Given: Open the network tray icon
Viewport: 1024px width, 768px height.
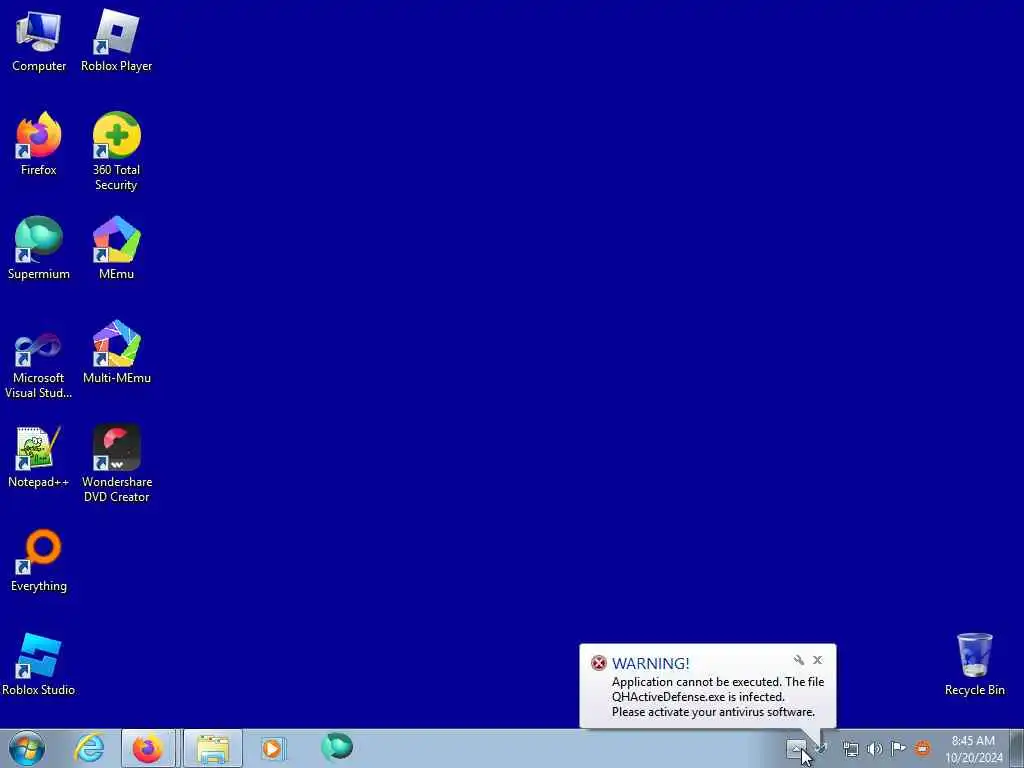Looking at the screenshot, I should point(850,749).
